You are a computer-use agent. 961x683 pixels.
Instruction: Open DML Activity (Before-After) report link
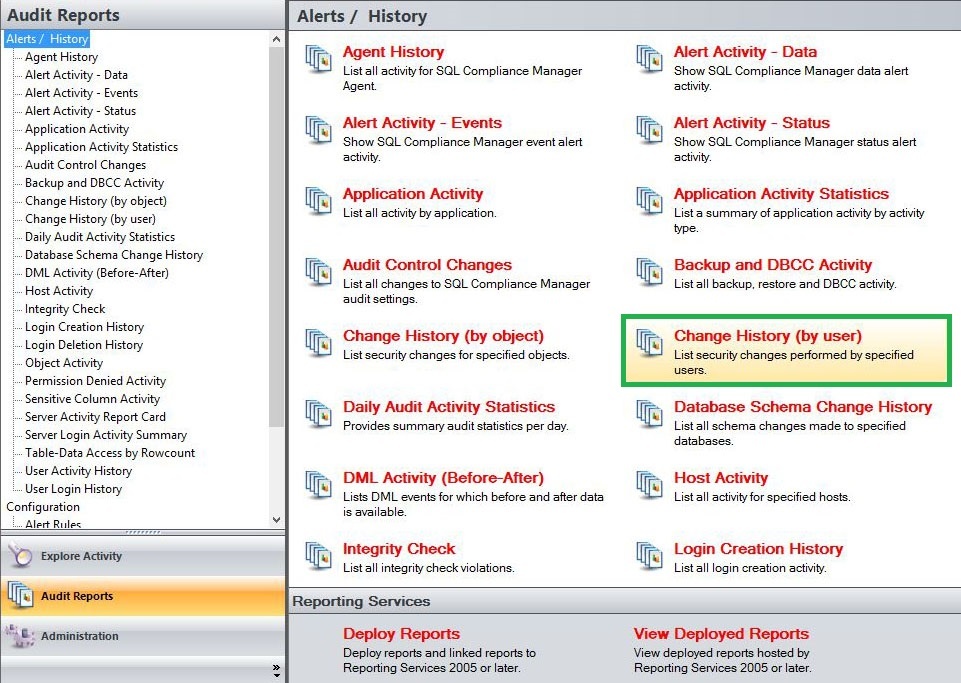point(443,478)
